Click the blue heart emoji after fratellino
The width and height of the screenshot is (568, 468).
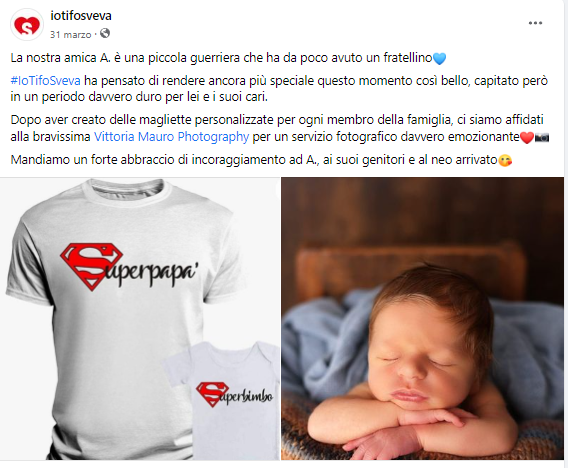[x=439, y=58]
